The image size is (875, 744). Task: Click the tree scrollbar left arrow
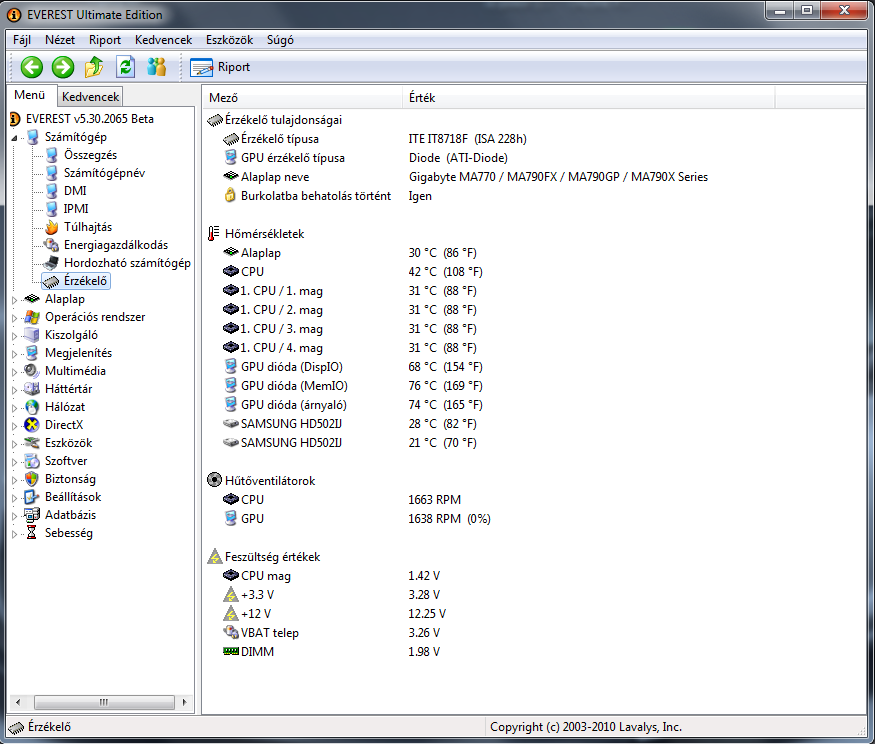click(x=18, y=702)
